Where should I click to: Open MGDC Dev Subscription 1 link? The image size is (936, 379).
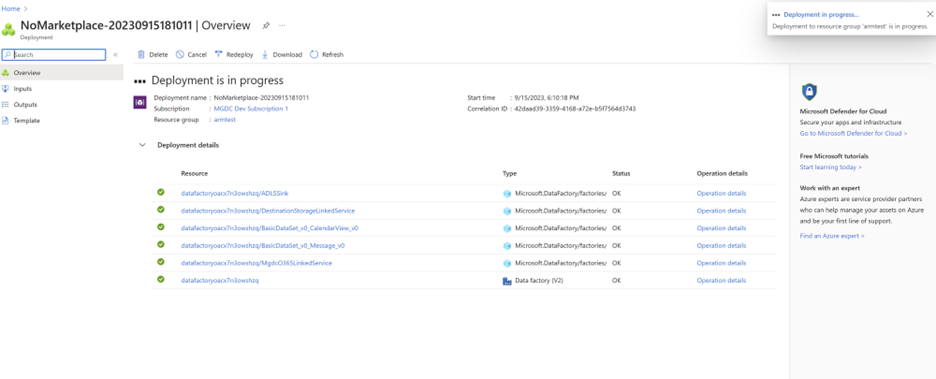click(x=251, y=109)
